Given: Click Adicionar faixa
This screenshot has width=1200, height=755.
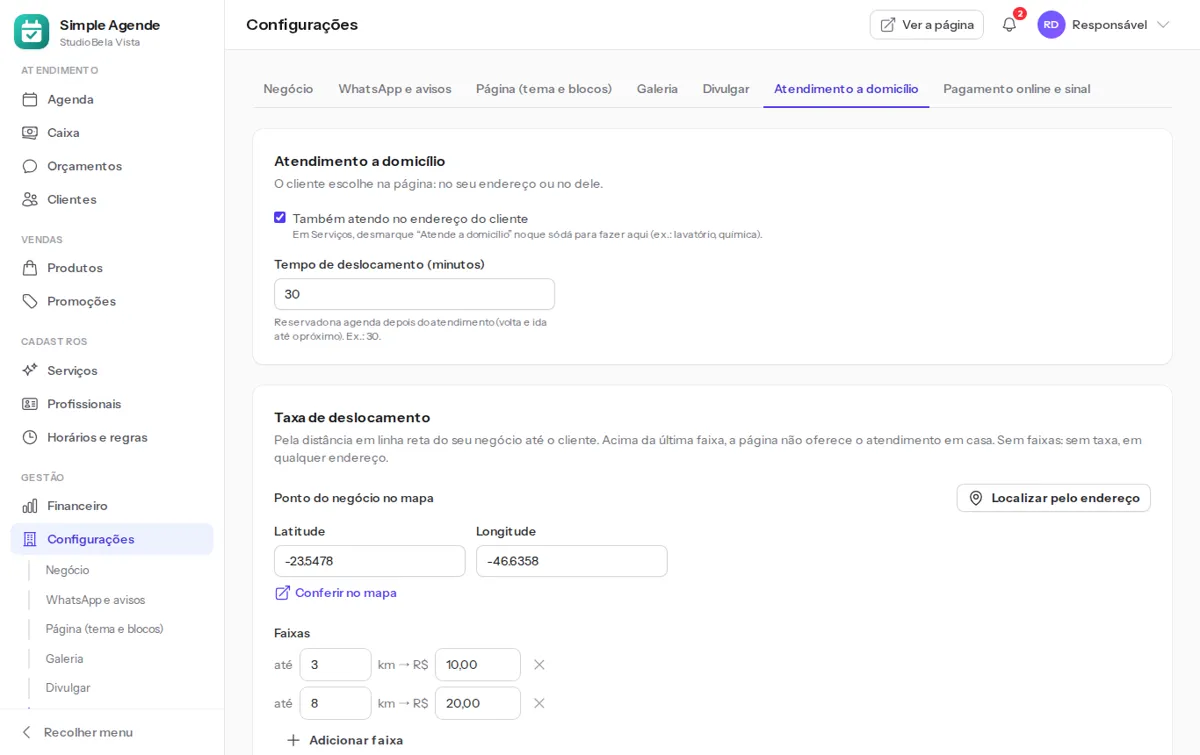Looking at the screenshot, I should click(x=345, y=740).
